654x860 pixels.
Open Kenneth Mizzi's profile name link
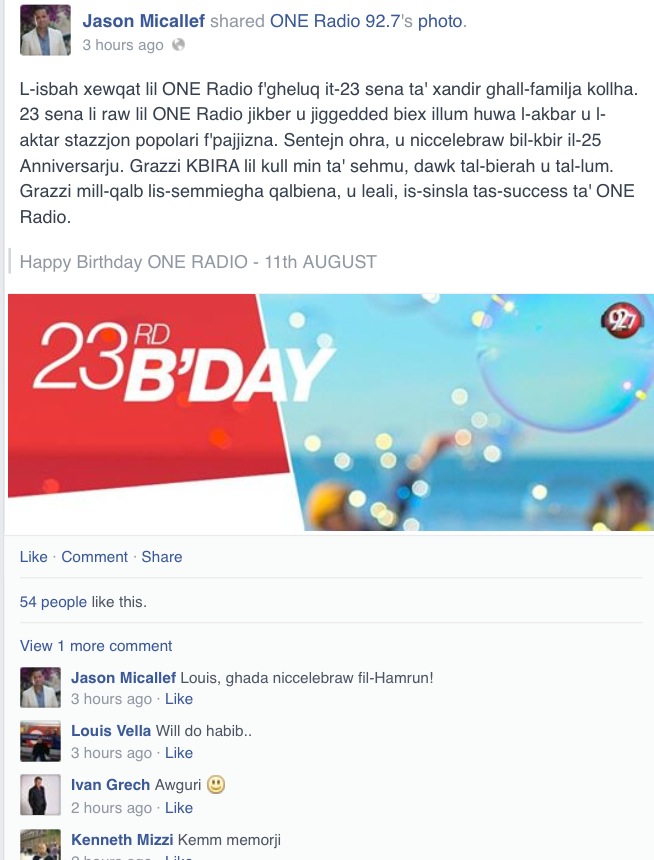click(122, 840)
